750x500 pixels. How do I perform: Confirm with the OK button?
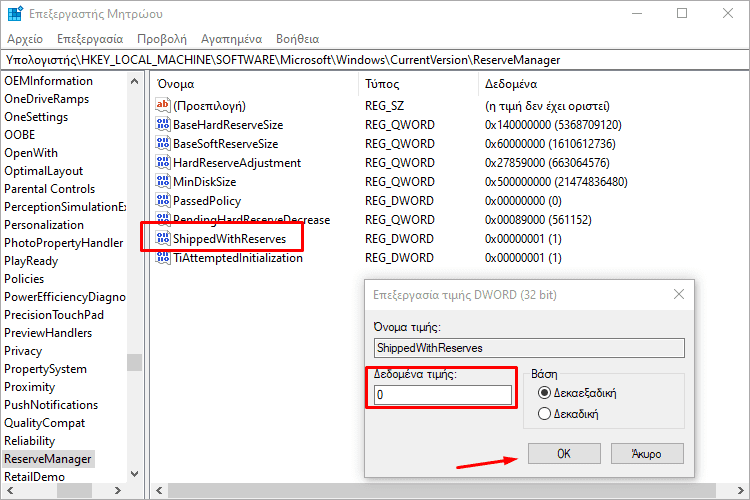click(564, 453)
